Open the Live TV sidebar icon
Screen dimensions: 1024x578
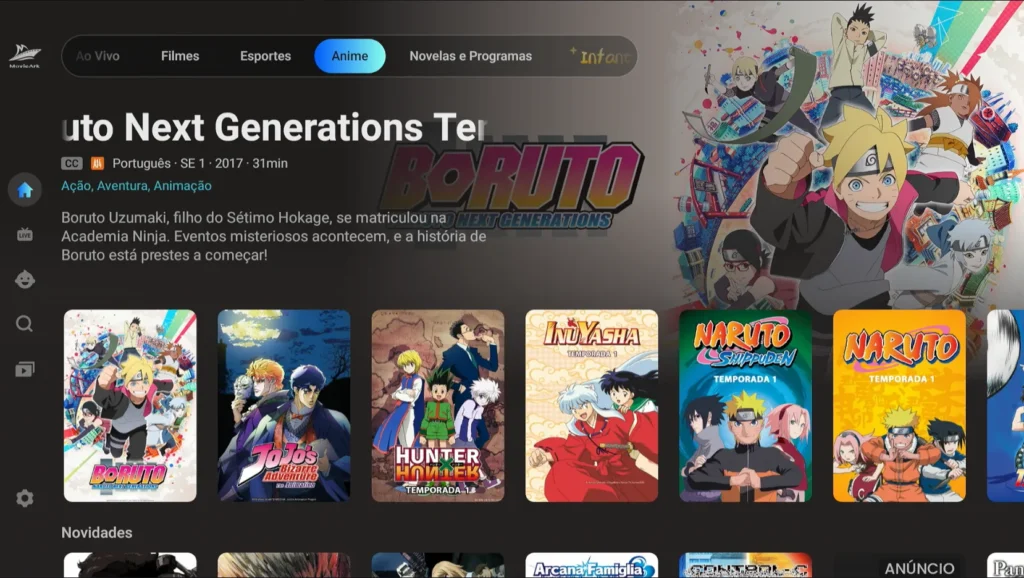click(x=25, y=234)
